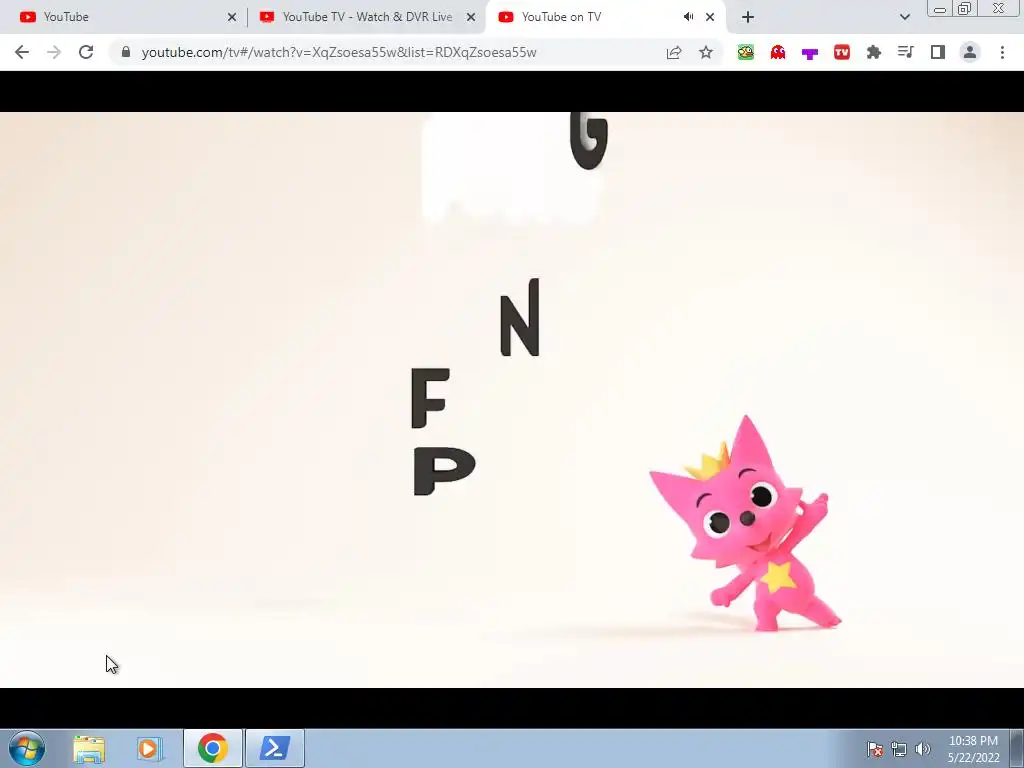Click the address bar URL
1024x768 pixels.
(x=339, y=52)
